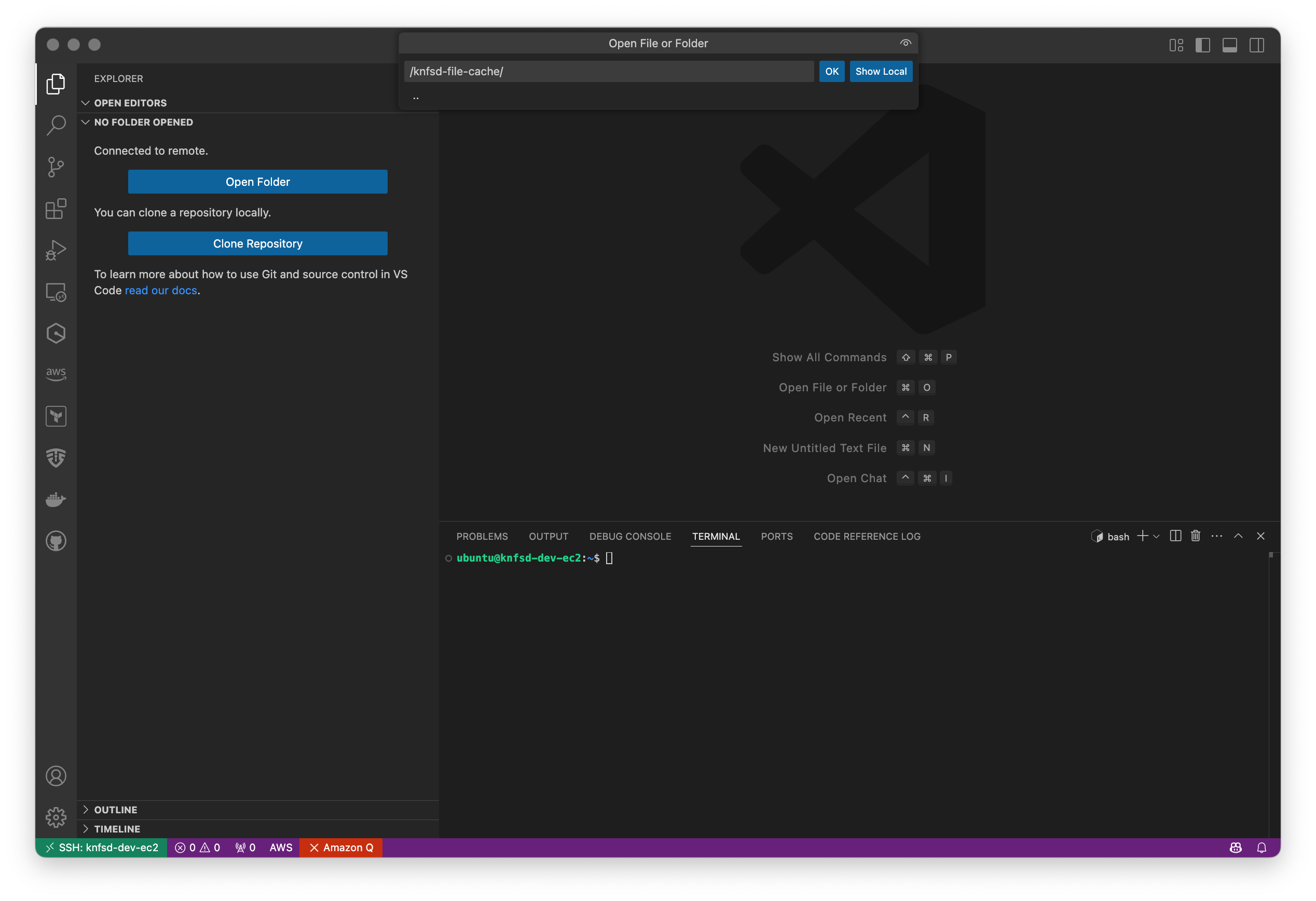The width and height of the screenshot is (1316, 901).
Task: Open the GitHub sidebar icon
Action: (x=56, y=541)
